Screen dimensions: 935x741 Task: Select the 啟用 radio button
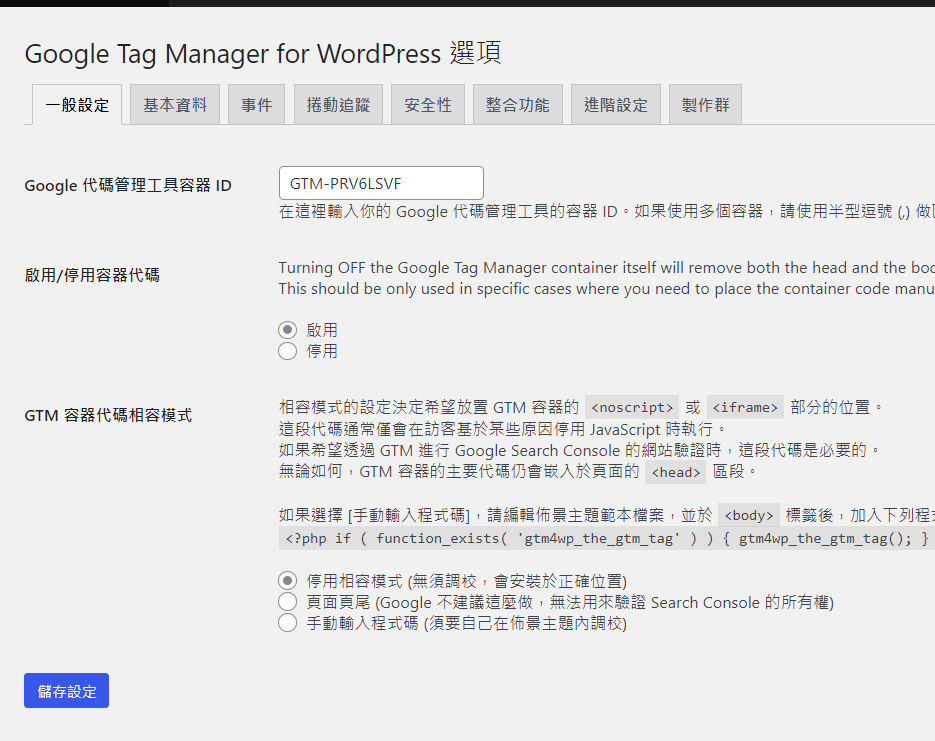coord(287,330)
